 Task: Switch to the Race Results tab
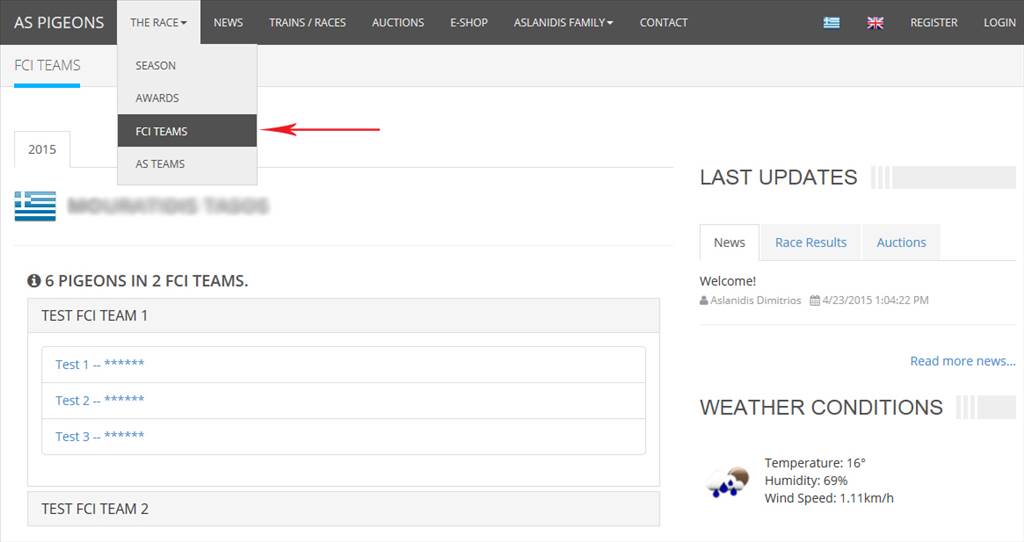coord(810,242)
